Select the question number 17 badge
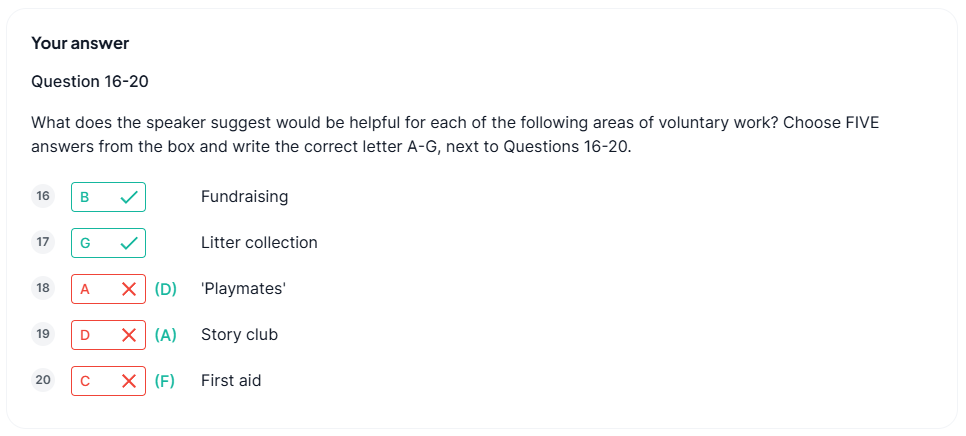This screenshot has width=966, height=436. (43, 243)
